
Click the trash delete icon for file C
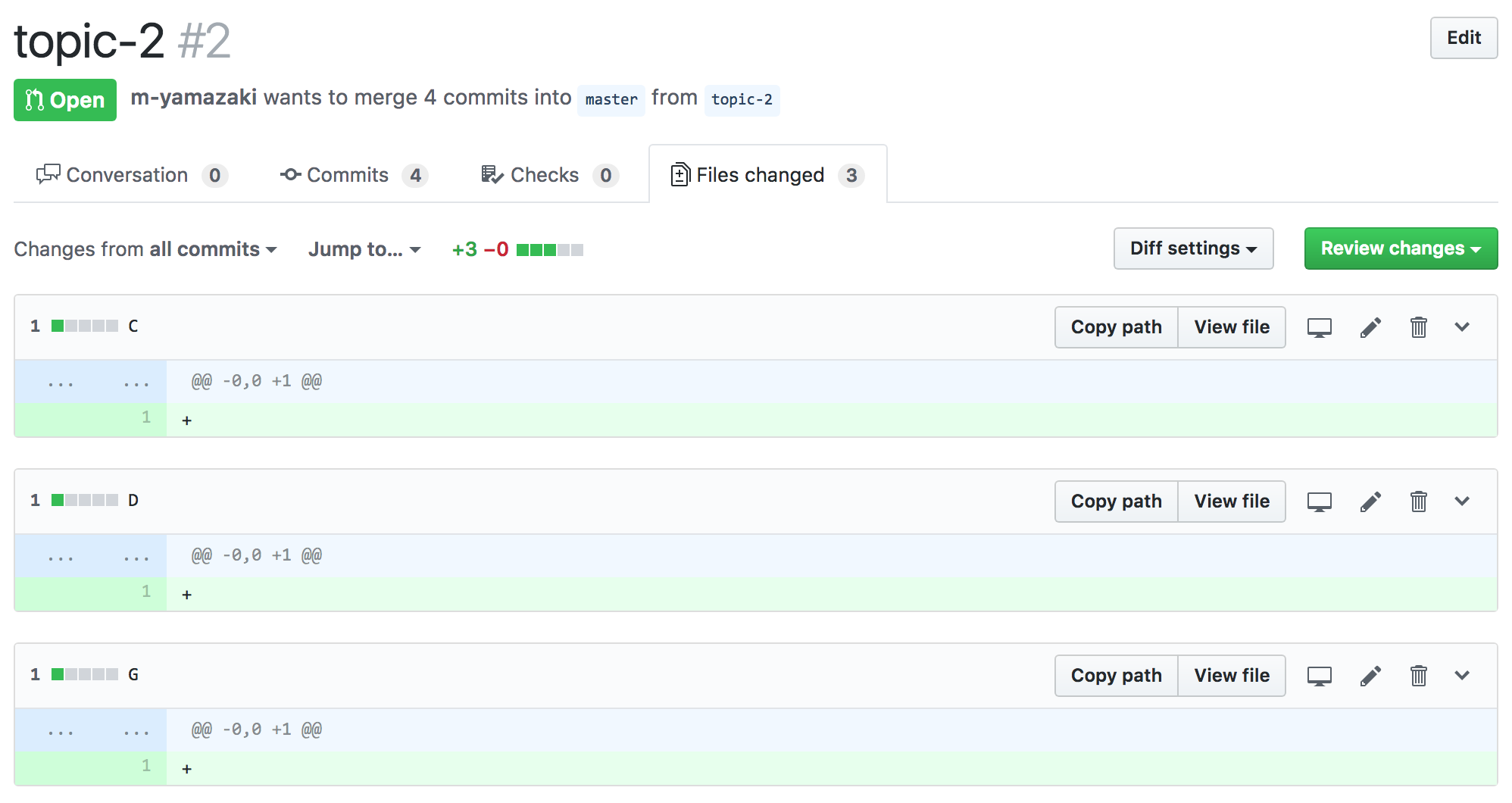tap(1419, 327)
